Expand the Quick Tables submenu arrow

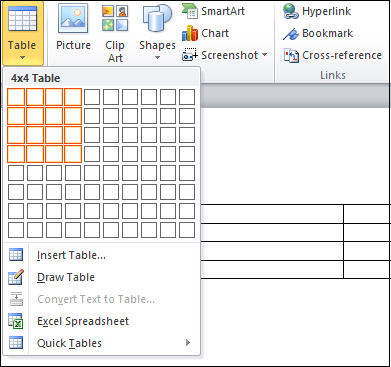188,343
